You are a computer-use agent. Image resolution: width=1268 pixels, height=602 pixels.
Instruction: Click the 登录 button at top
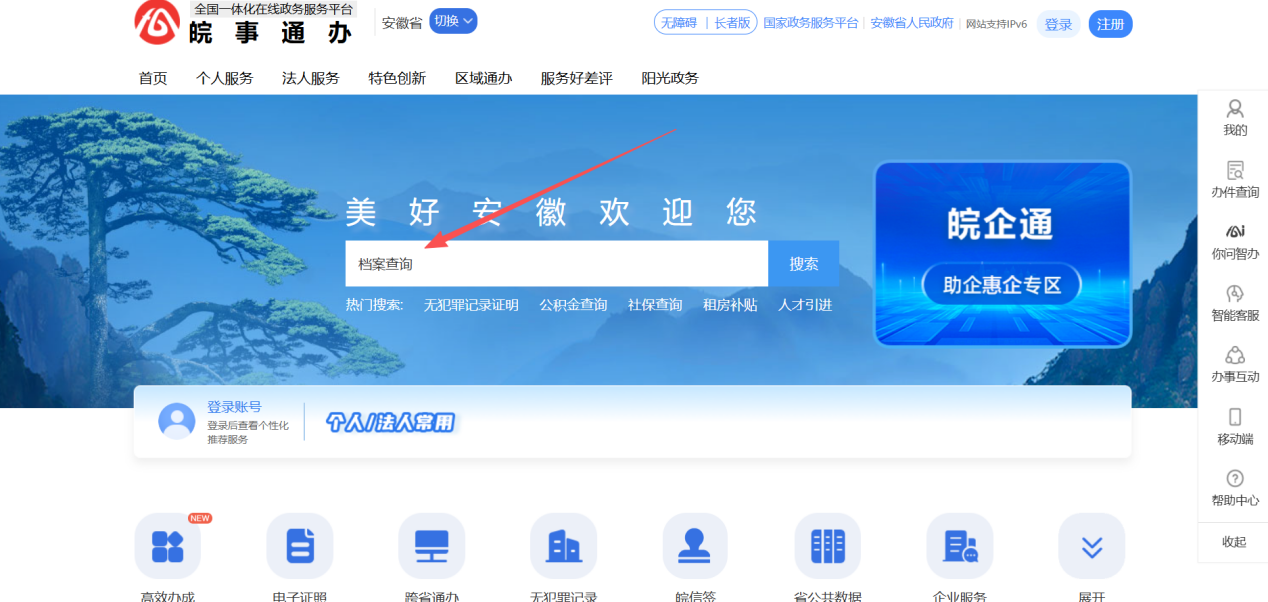(x=1059, y=24)
